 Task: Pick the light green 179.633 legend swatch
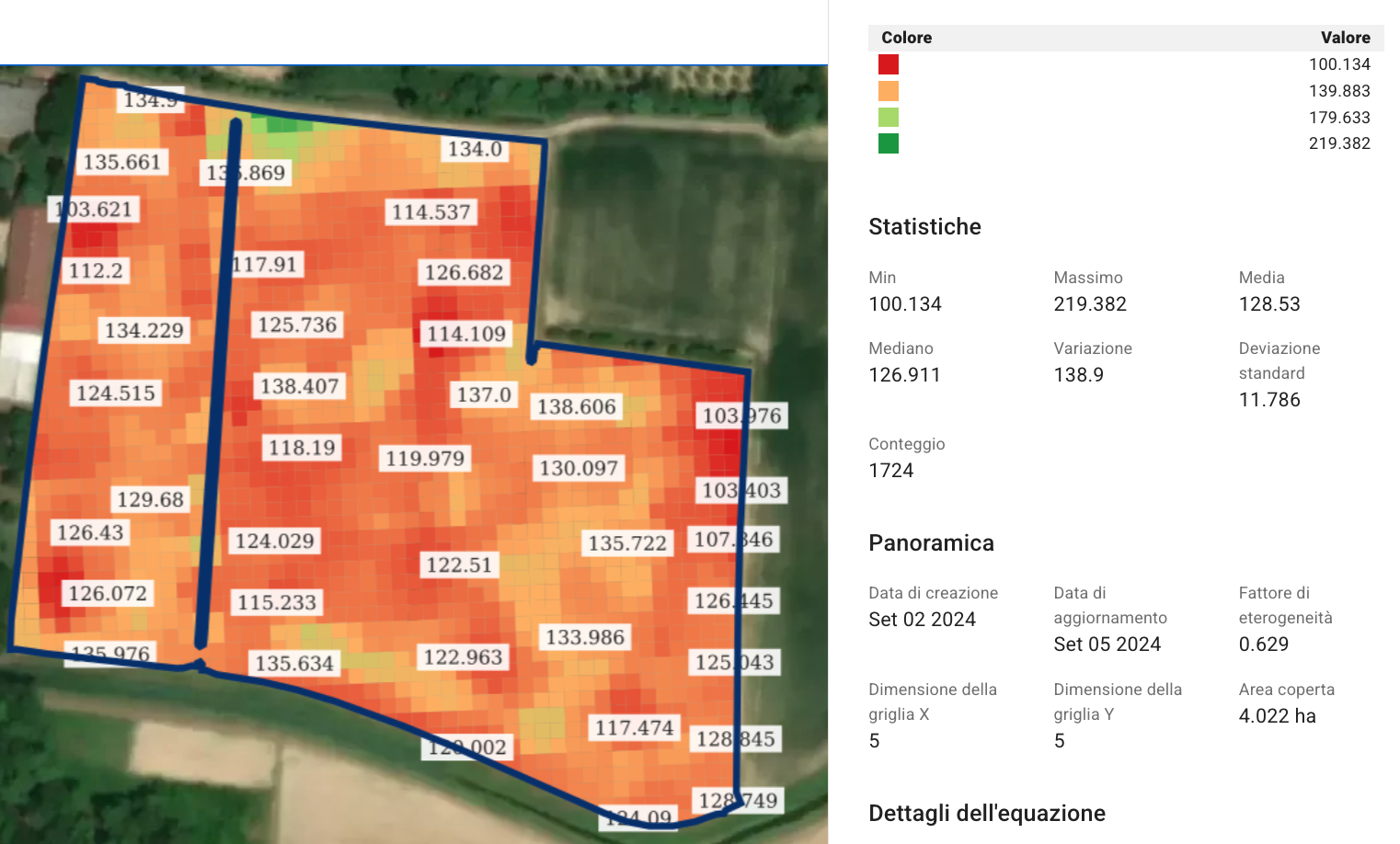(x=888, y=118)
